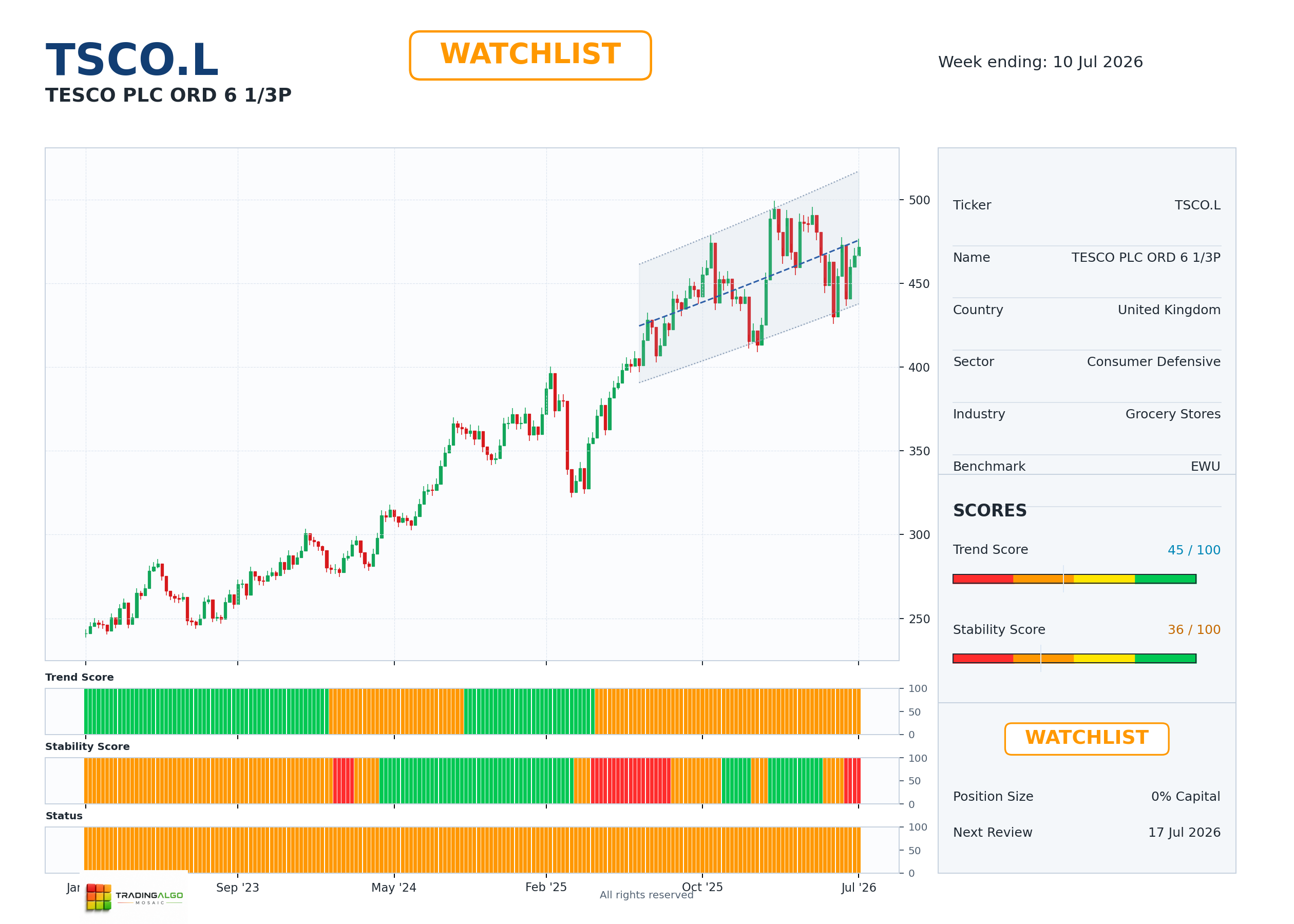Click the TradingAlgo Mosaic logo
The image size is (1294, 924).
tap(135, 897)
